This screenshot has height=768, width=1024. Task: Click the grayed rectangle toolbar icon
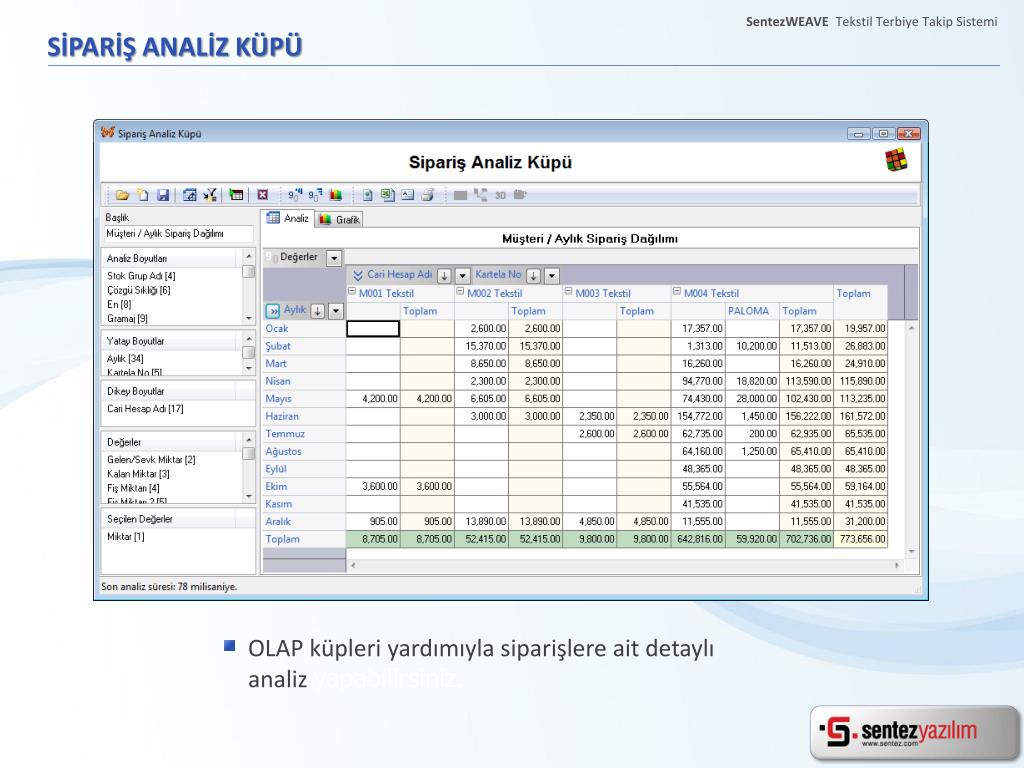[x=460, y=195]
